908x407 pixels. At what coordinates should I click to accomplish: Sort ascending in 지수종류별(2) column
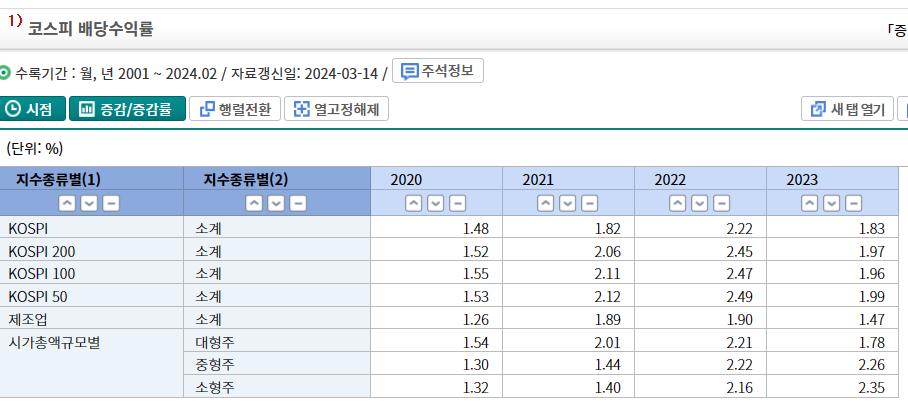(x=254, y=203)
